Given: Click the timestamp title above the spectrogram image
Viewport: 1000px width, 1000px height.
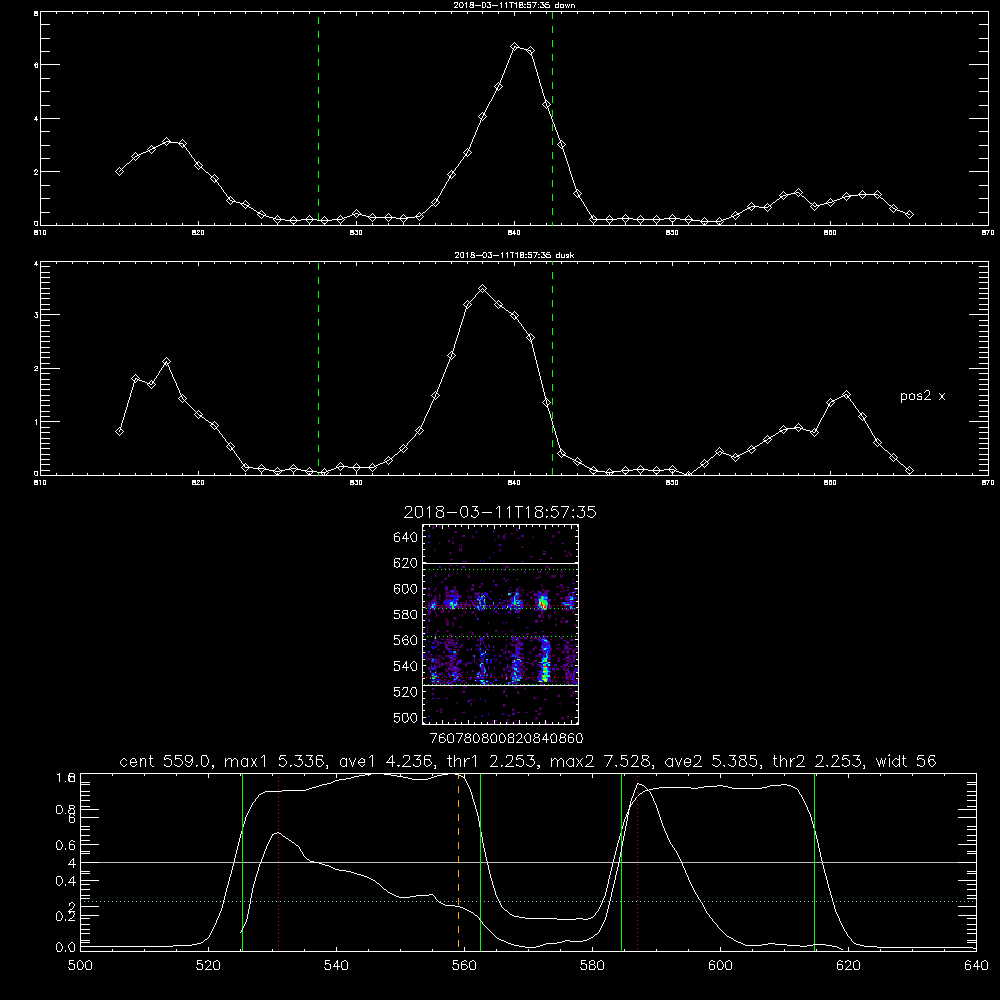Looking at the screenshot, I should [x=500, y=512].
